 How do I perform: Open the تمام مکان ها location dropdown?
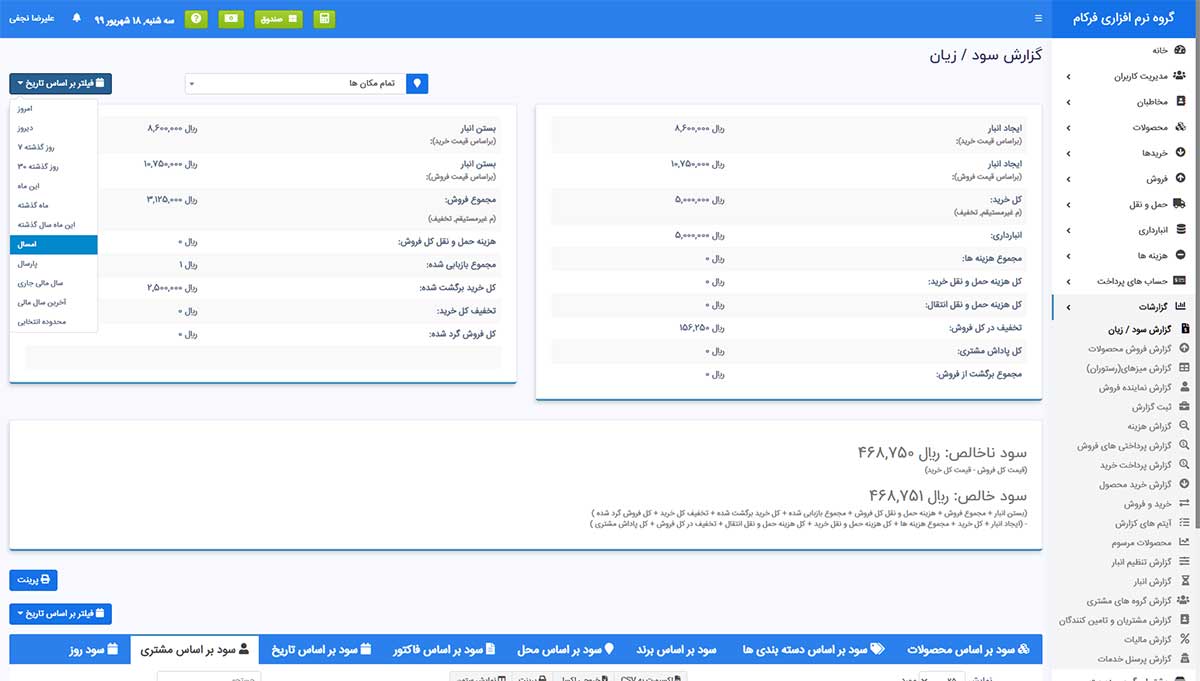pyautogui.click(x=295, y=84)
